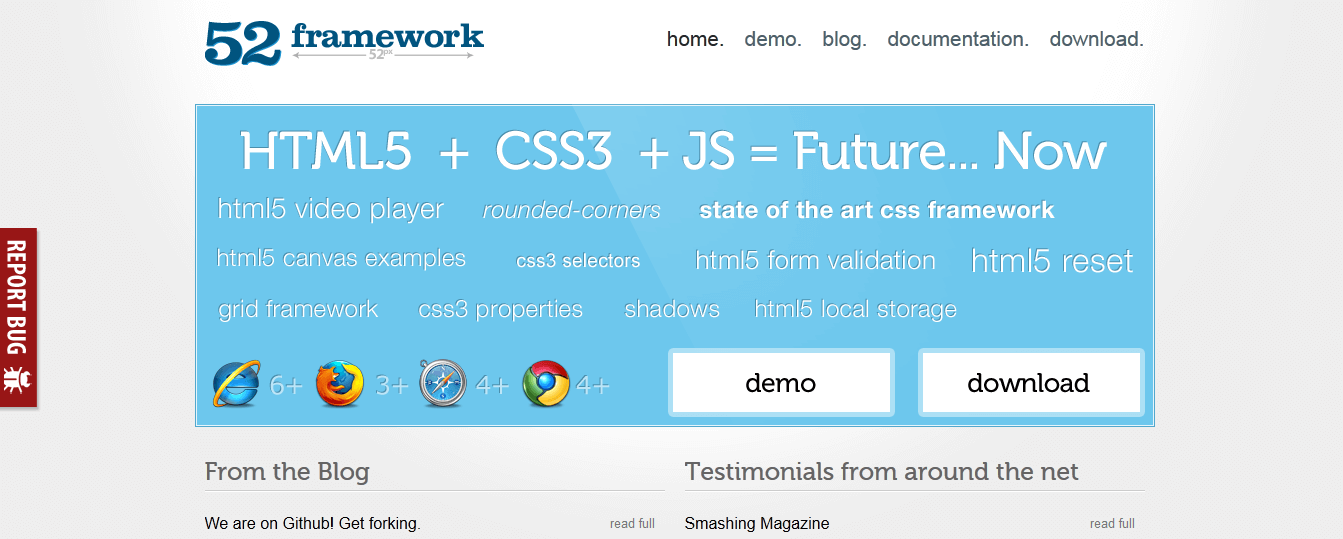The height and width of the screenshot is (539, 1343).
Task: Click the Chrome browser icon
Action: pyautogui.click(x=546, y=384)
